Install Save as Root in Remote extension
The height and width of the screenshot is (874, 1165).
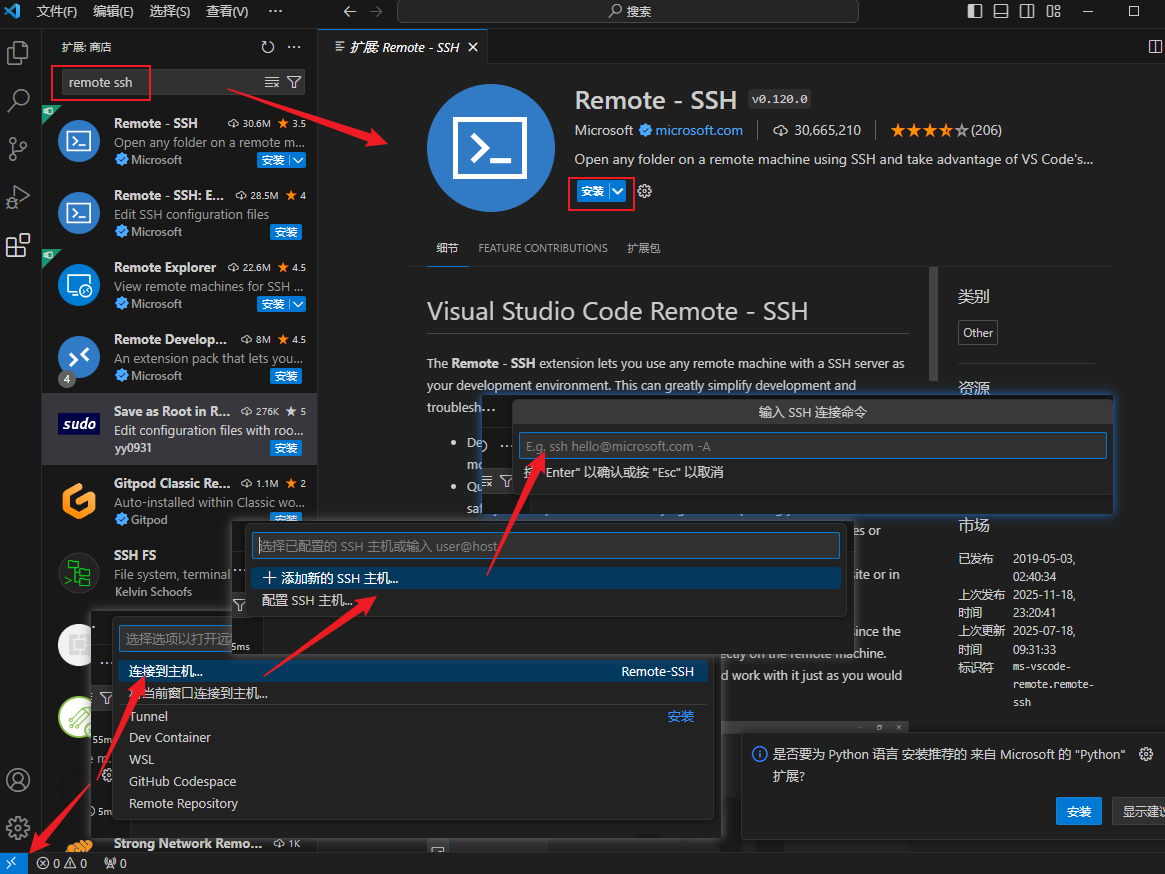[286, 448]
